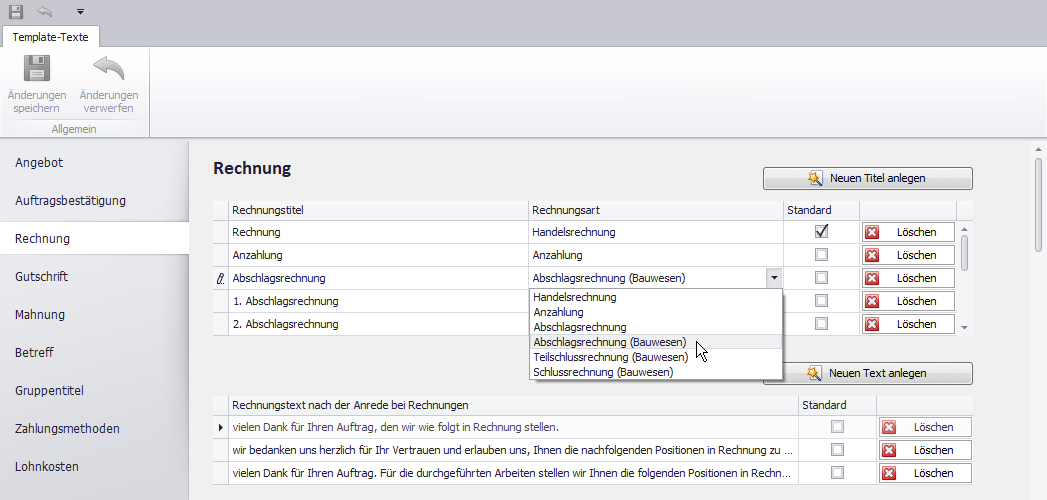Delete the 'vielen Dank für Ihren Auftrag, den' text row

[x=925, y=427]
